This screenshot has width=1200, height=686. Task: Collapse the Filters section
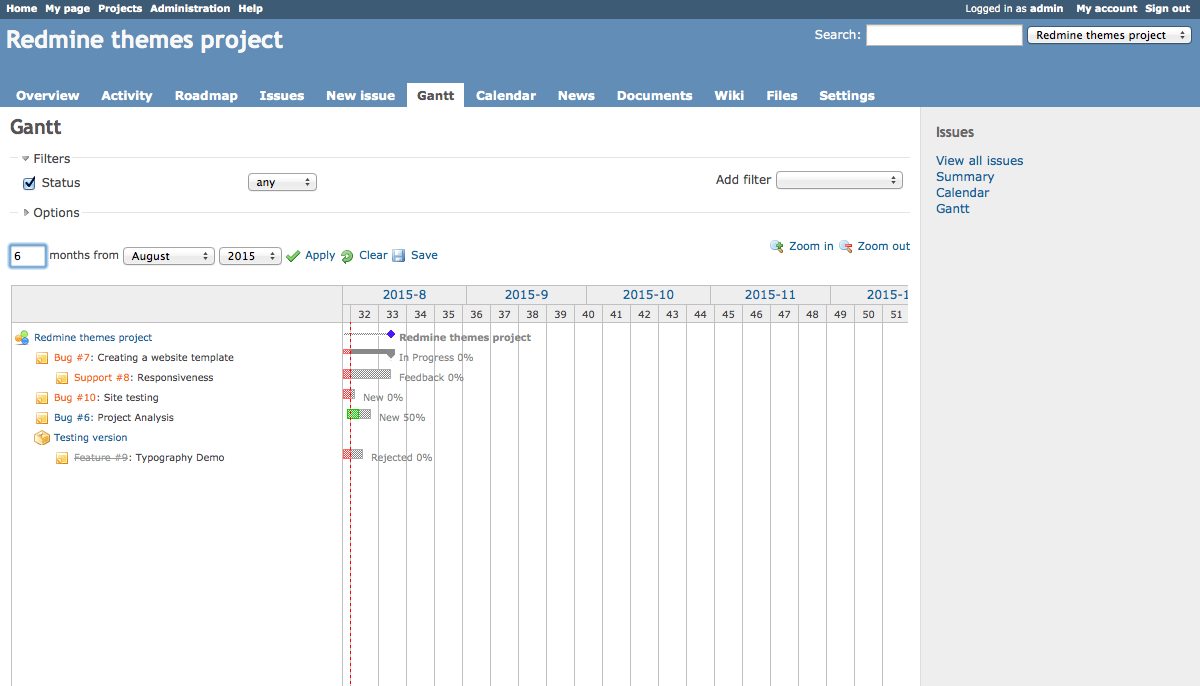click(x=46, y=159)
